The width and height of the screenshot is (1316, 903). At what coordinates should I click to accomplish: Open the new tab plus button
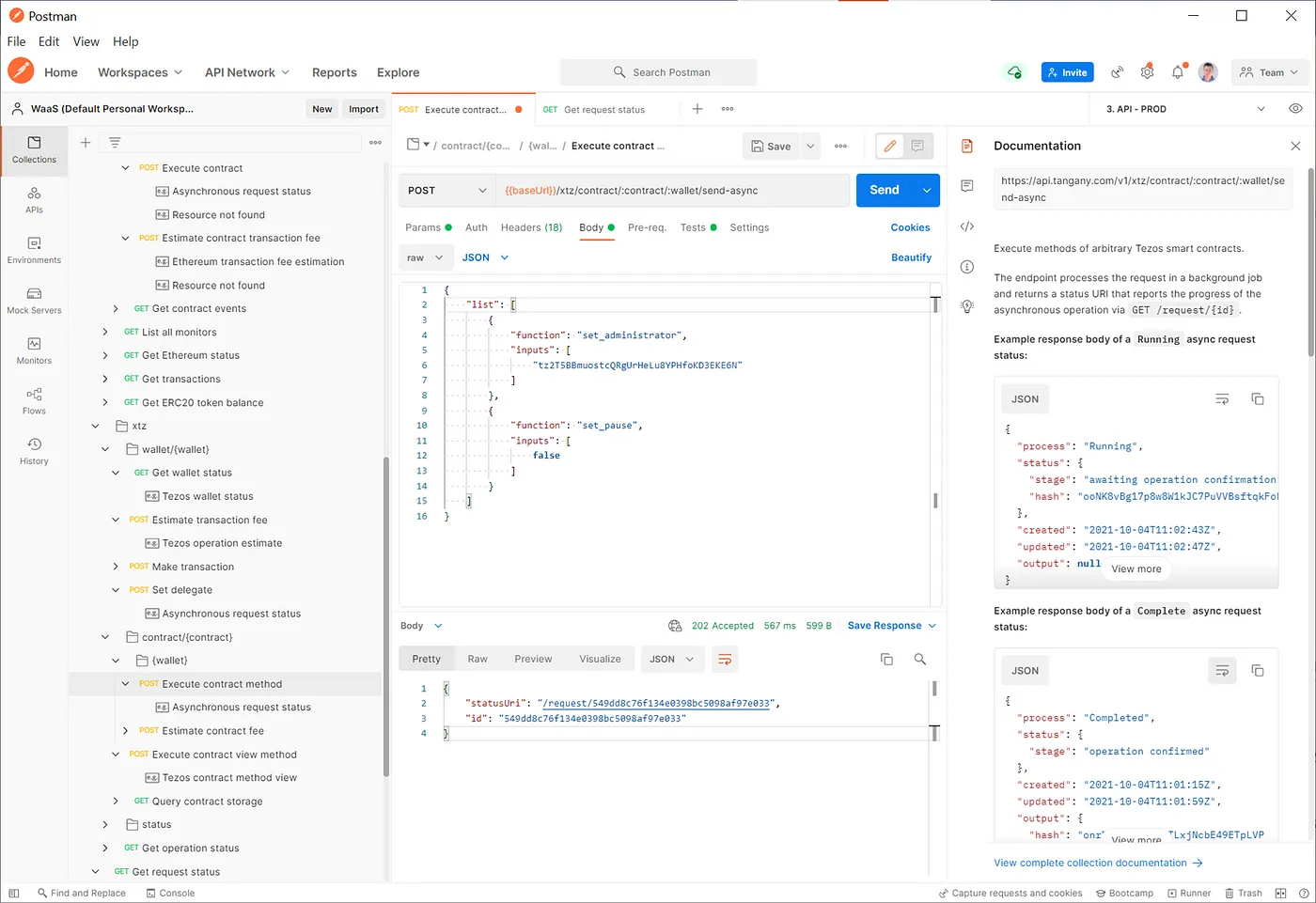[697, 109]
